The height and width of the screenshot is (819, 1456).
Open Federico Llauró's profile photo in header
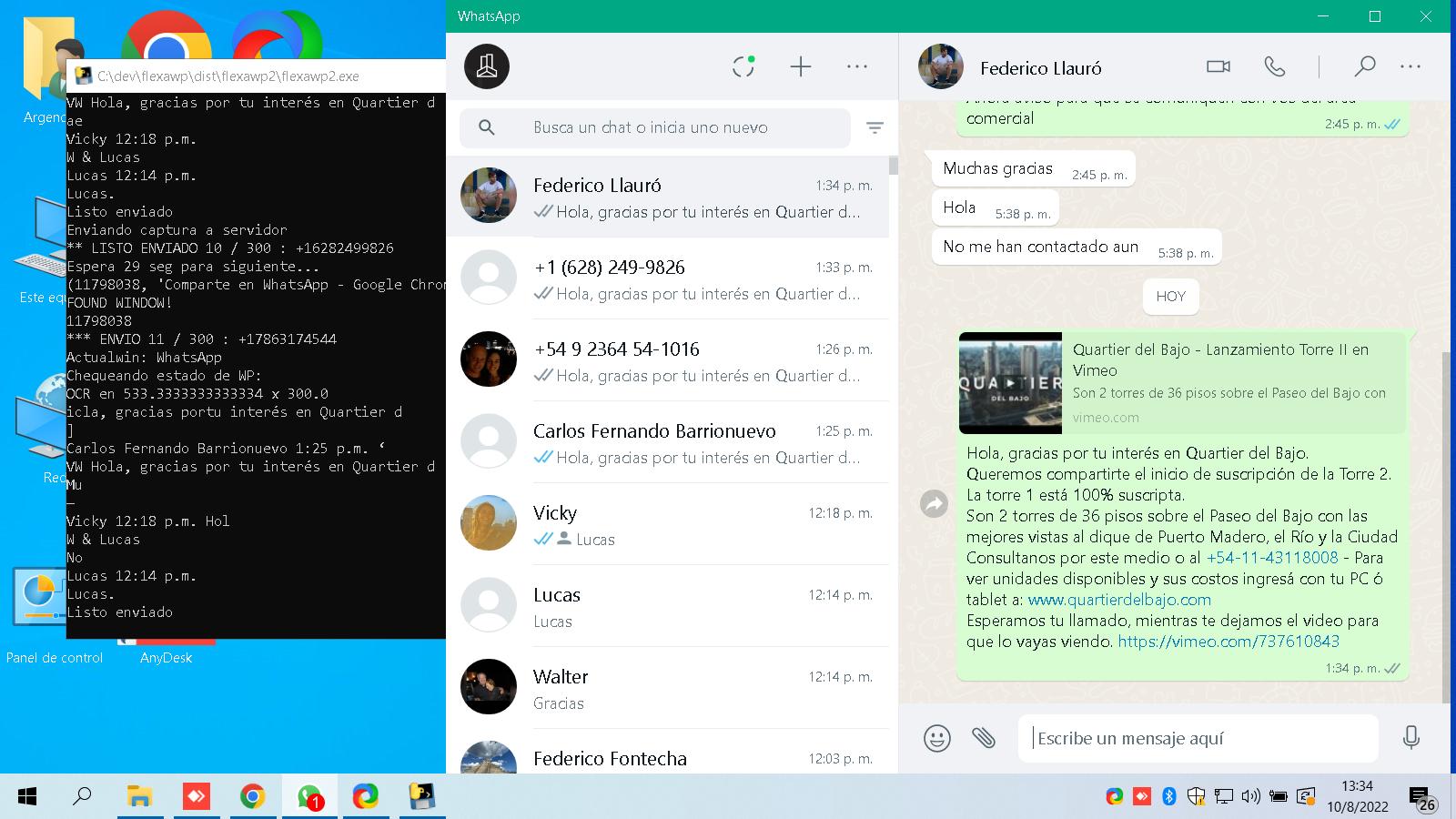tap(941, 66)
